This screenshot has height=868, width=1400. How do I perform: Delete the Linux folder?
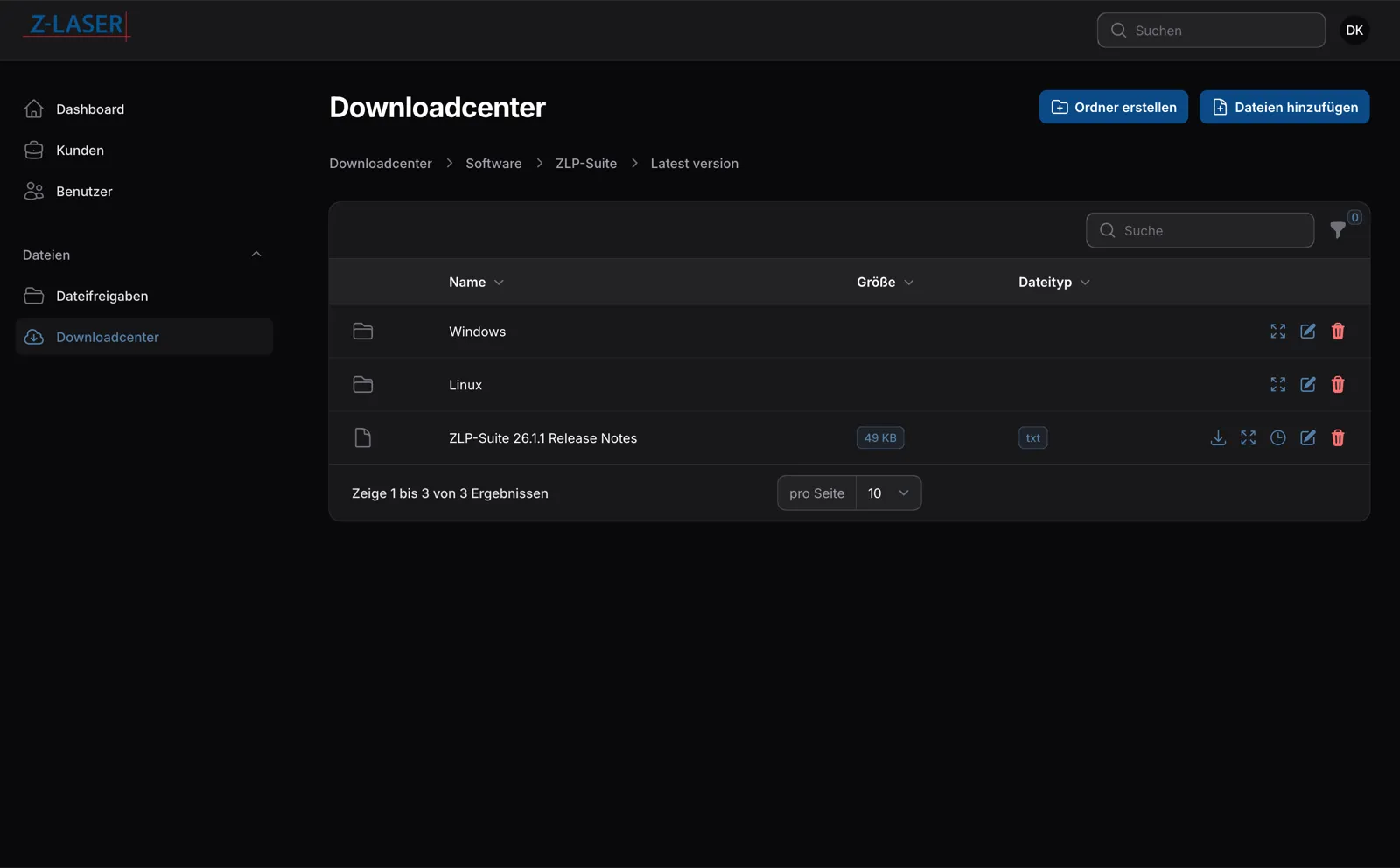point(1338,385)
